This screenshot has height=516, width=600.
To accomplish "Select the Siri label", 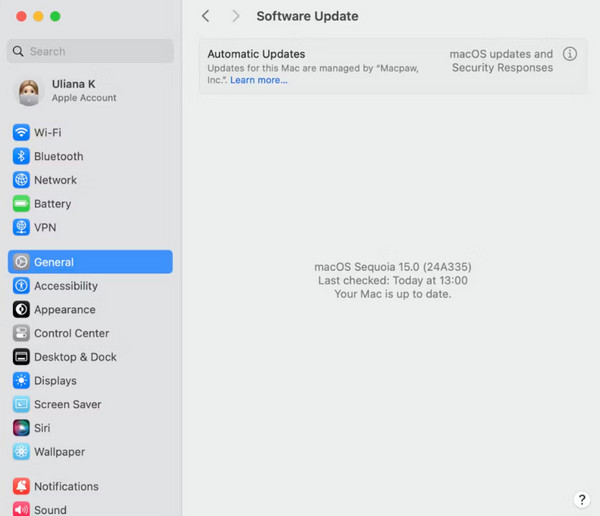I will tap(42, 428).
